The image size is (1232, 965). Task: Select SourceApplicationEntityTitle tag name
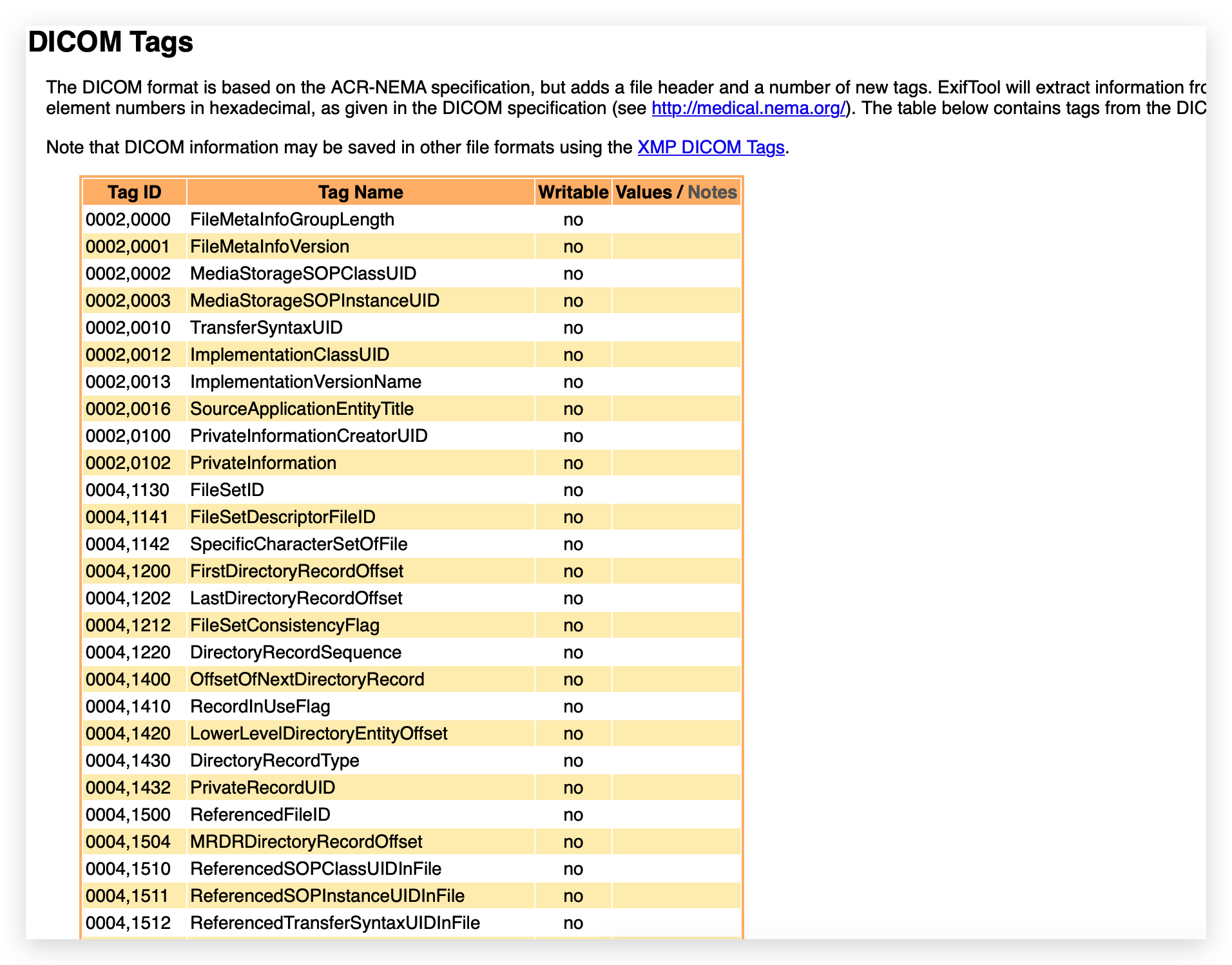302,409
